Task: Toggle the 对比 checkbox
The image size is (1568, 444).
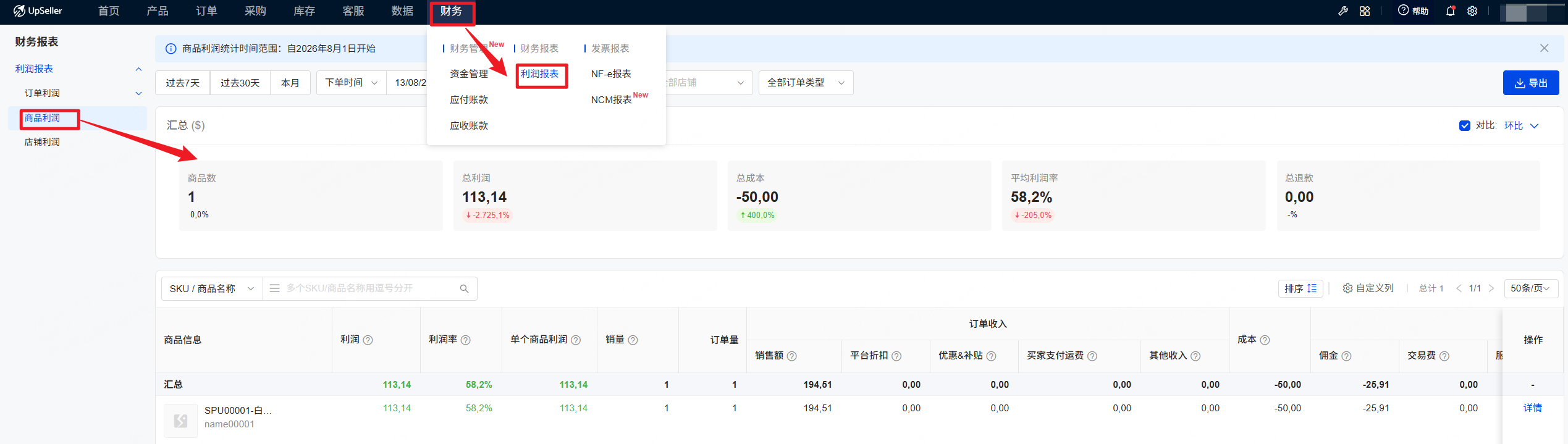Action: click(1464, 126)
